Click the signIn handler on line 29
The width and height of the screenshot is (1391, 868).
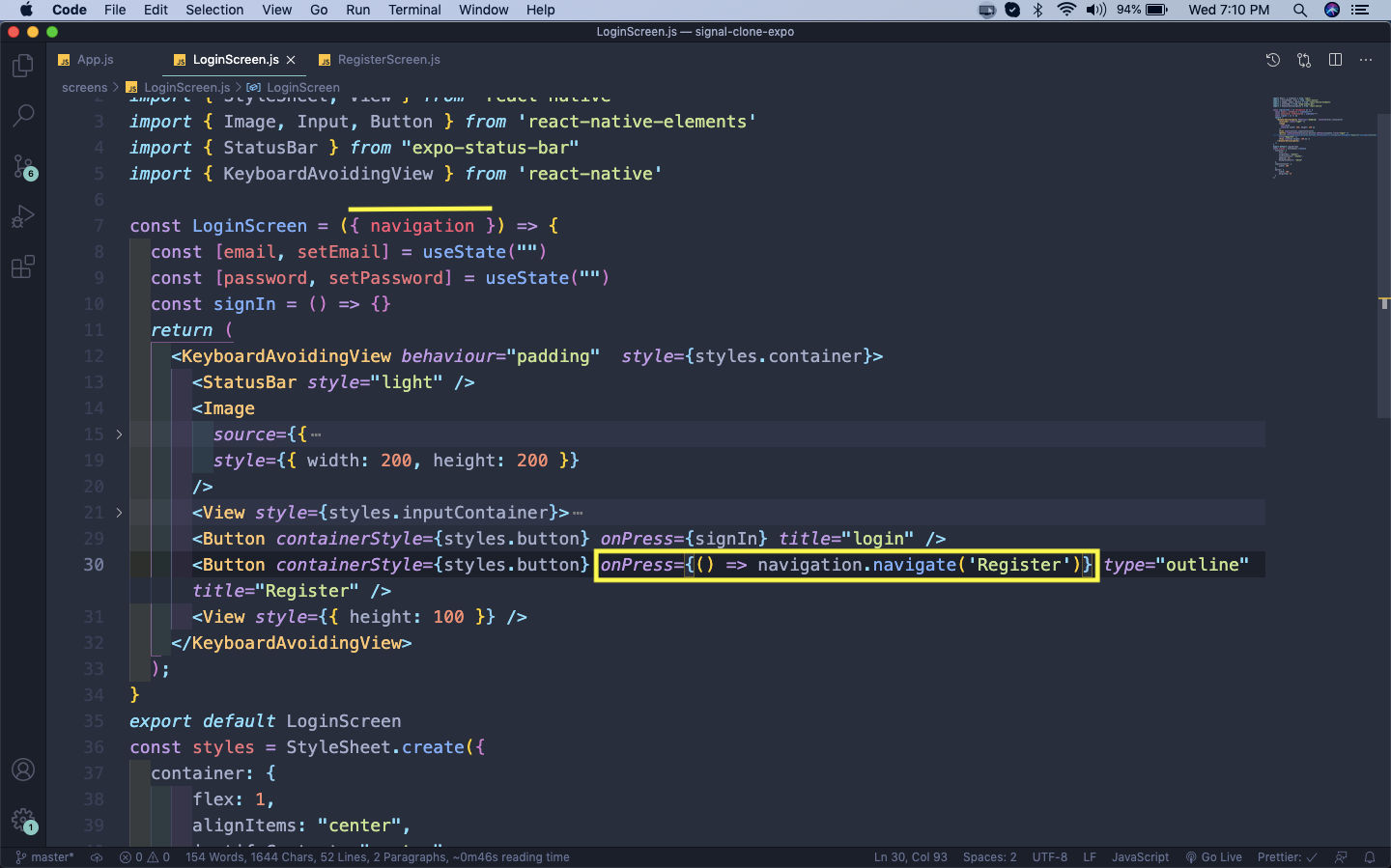tap(726, 539)
